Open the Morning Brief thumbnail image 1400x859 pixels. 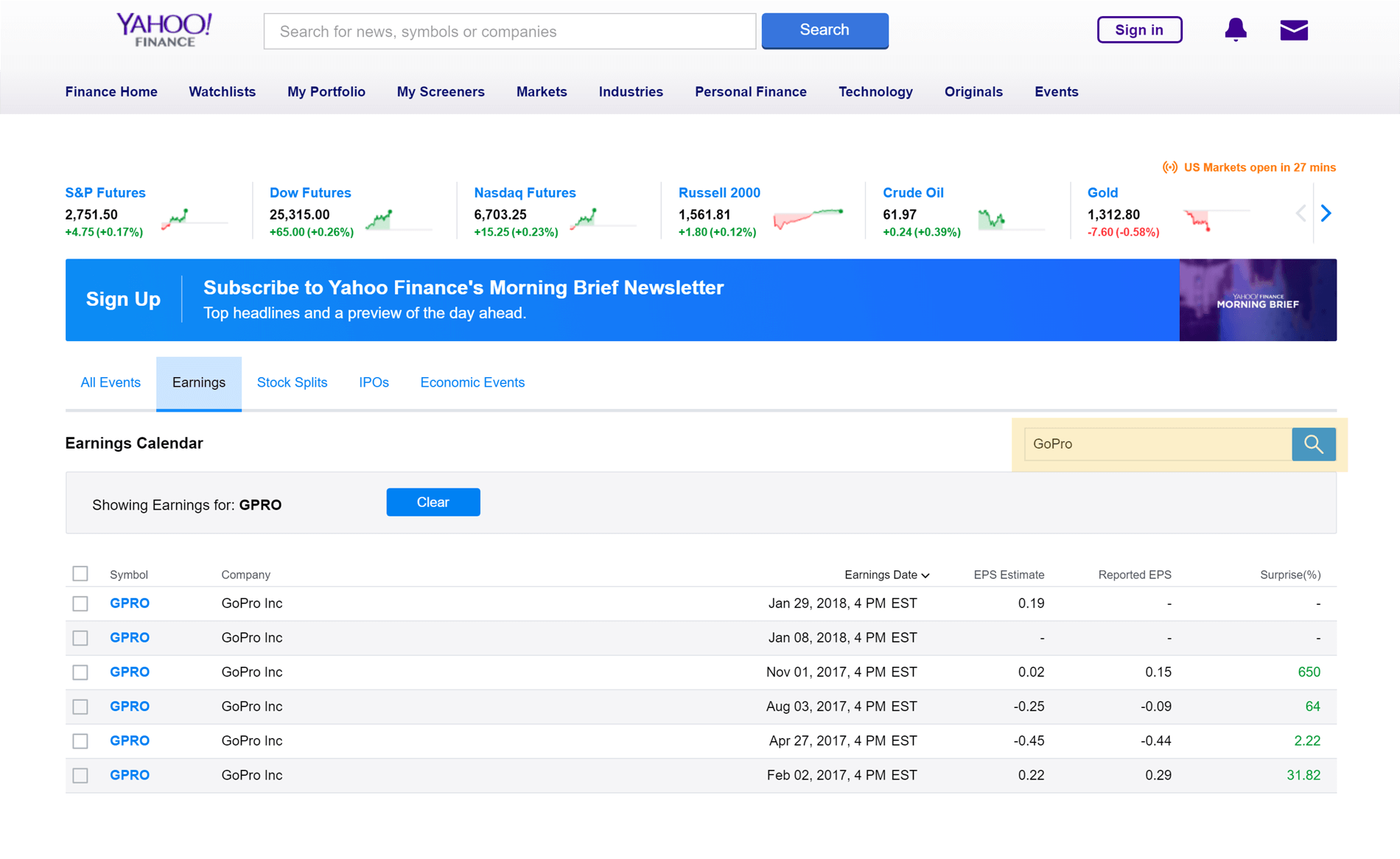(1258, 300)
